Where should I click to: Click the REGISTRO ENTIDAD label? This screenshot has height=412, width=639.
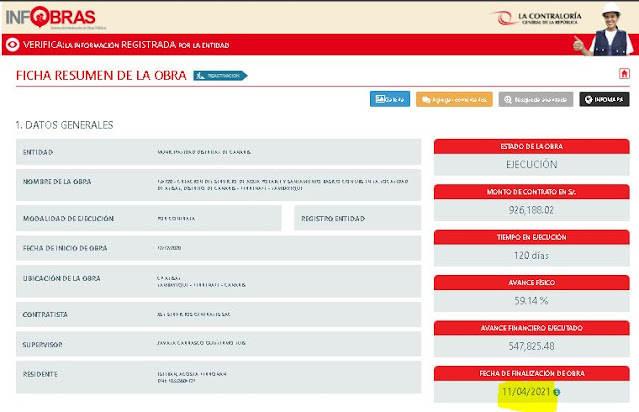click(x=333, y=218)
